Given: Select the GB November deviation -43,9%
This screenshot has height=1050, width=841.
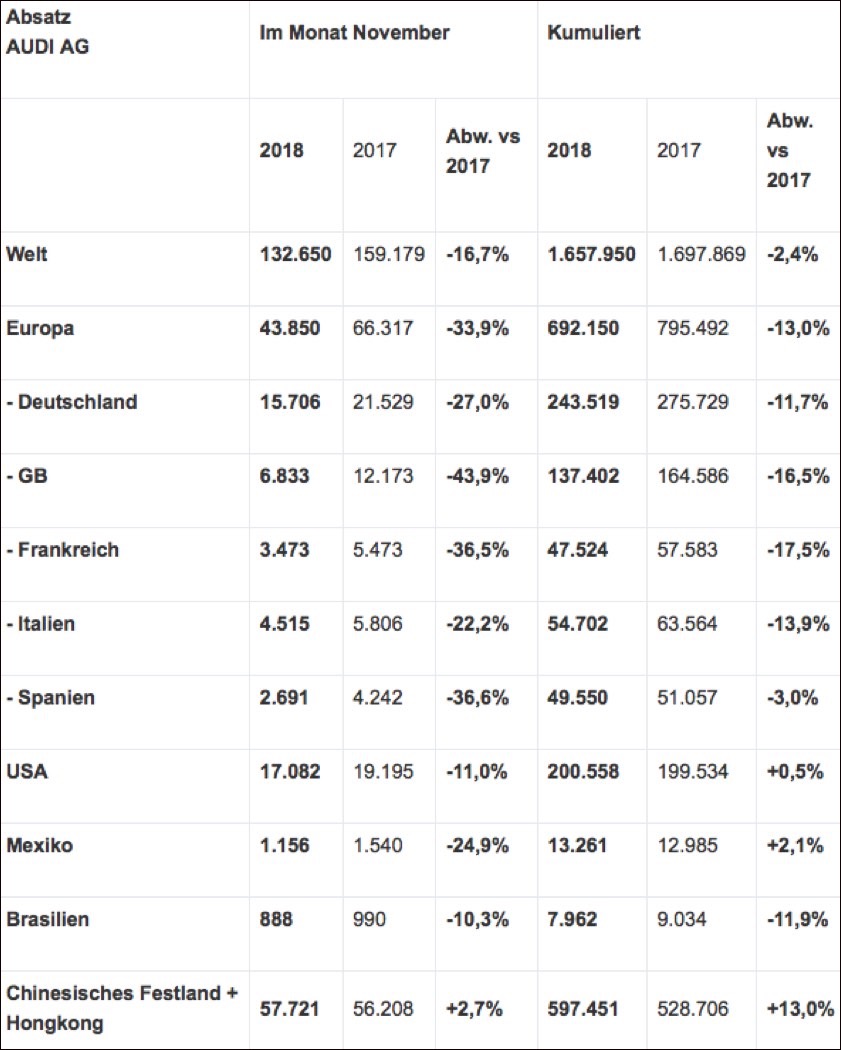Looking at the screenshot, I should [477, 476].
